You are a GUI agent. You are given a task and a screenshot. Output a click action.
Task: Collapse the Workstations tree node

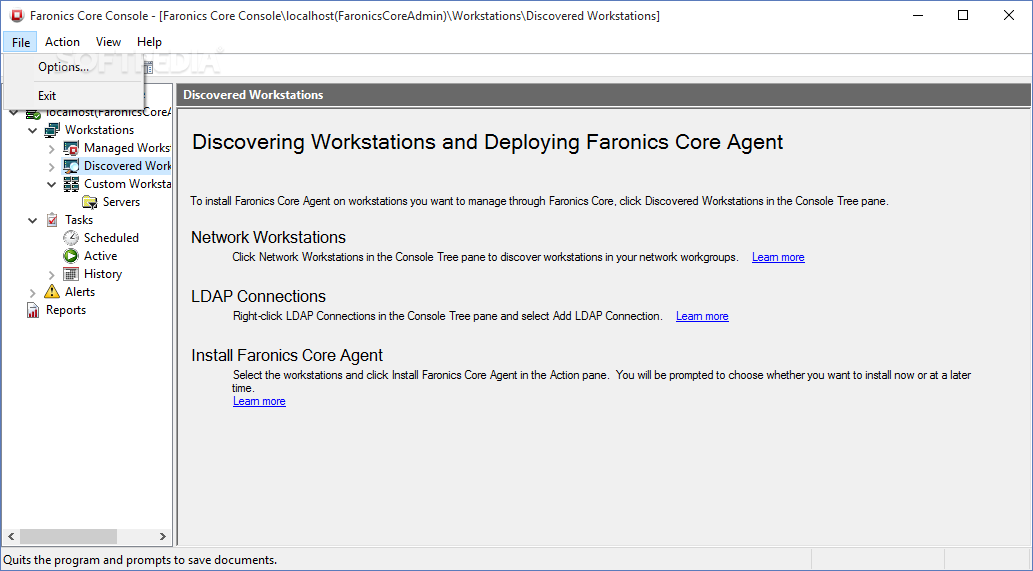click(32, 130)
